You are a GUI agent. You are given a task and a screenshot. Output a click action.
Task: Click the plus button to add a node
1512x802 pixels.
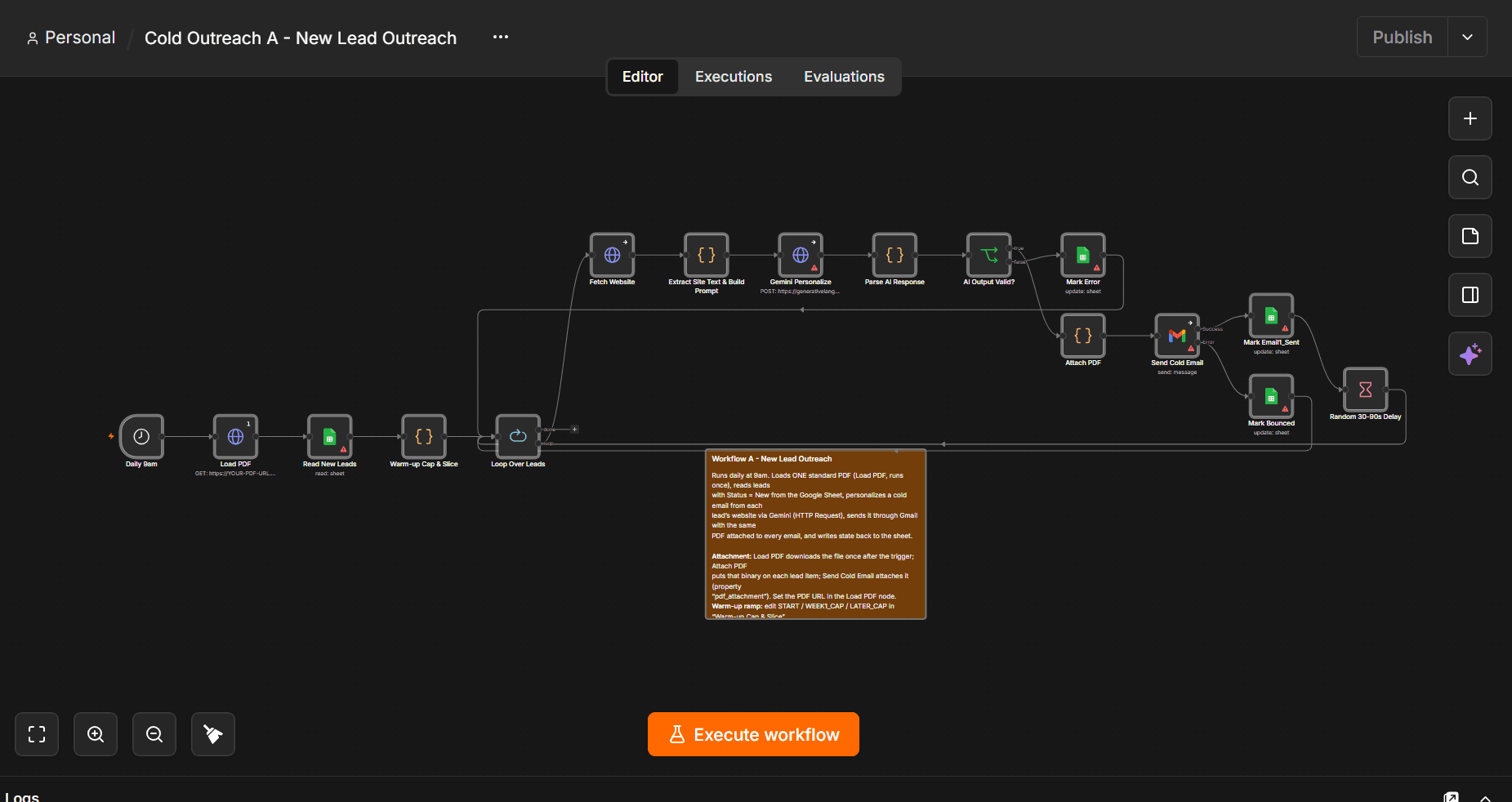[1470, 118]
